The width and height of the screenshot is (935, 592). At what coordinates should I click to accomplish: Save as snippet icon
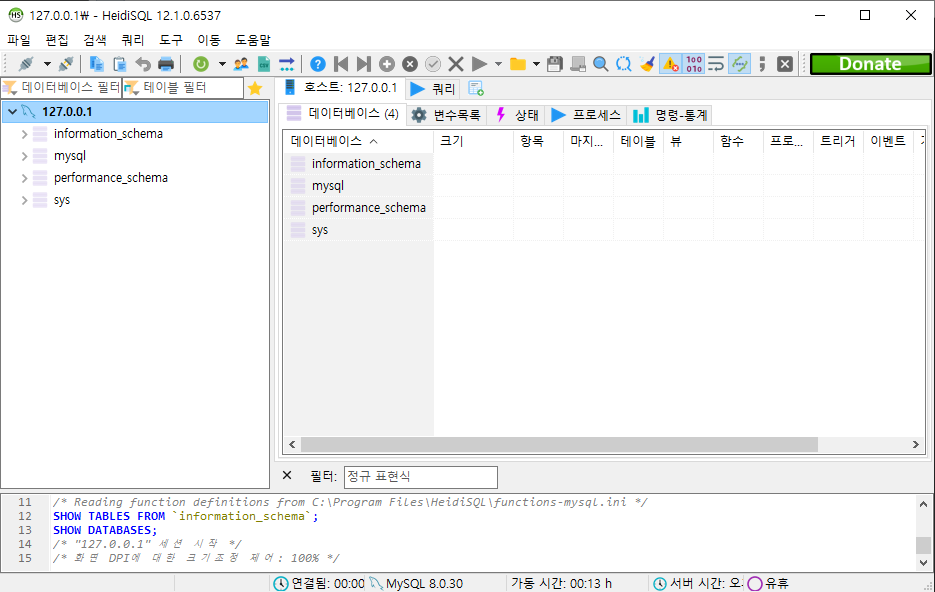(x=578, y=64)
